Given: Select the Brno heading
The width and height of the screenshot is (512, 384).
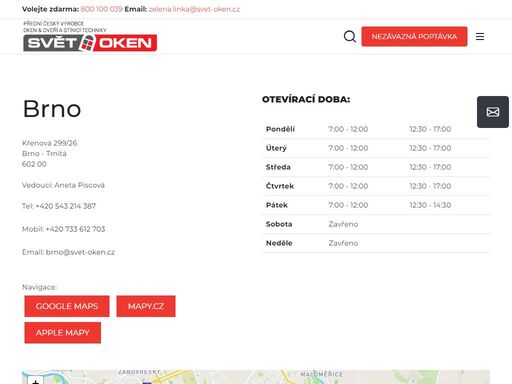Looking at the screenshot, I should point(52,109).
